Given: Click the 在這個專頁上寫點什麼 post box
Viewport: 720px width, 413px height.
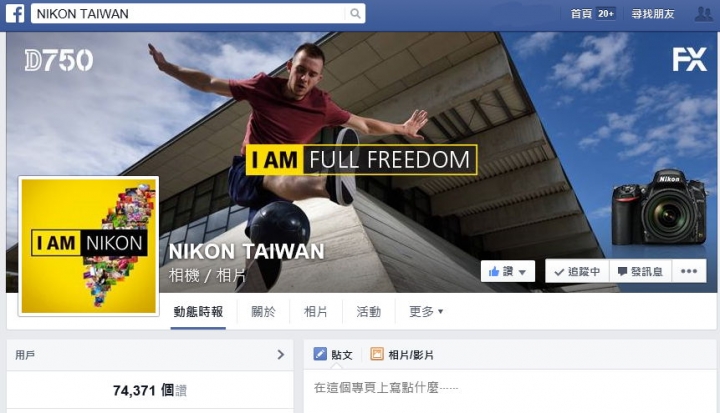Looking at the screenshot, I should pyautogui.click(x=510, y=388).
